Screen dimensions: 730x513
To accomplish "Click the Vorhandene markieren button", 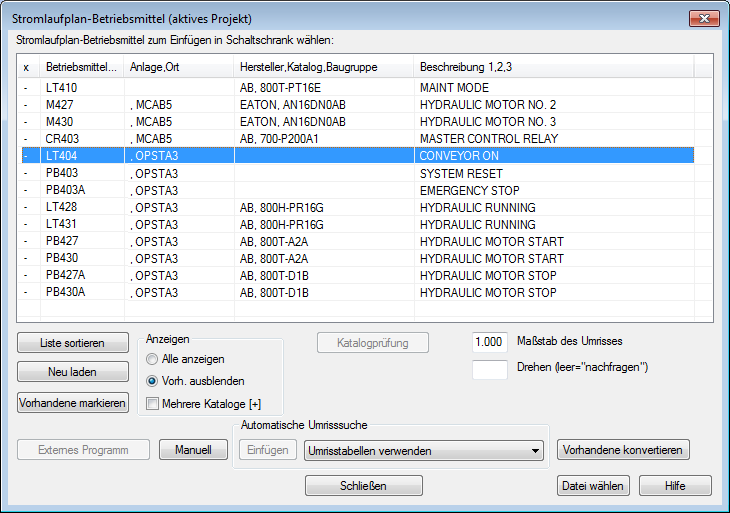I will (73, 403).
